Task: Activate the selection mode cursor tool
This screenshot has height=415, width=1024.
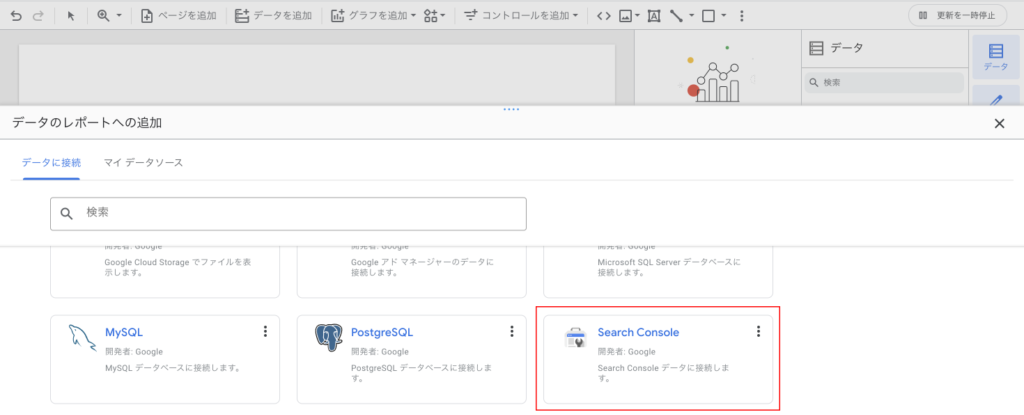Action: click(x=71, y=16)
